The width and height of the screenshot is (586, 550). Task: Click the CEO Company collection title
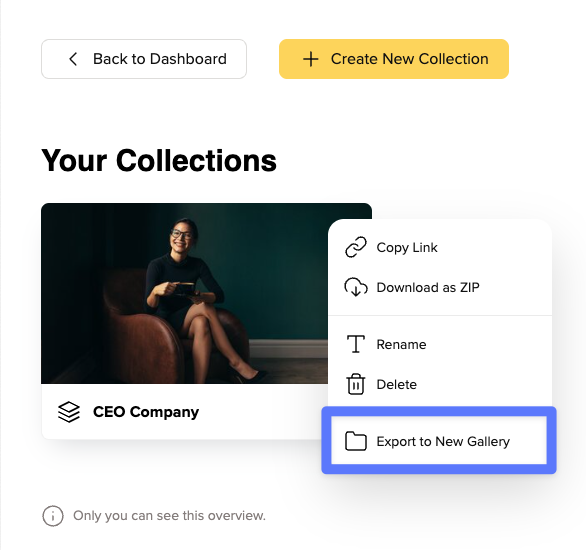pyautogui.click(x=146, y=412)
